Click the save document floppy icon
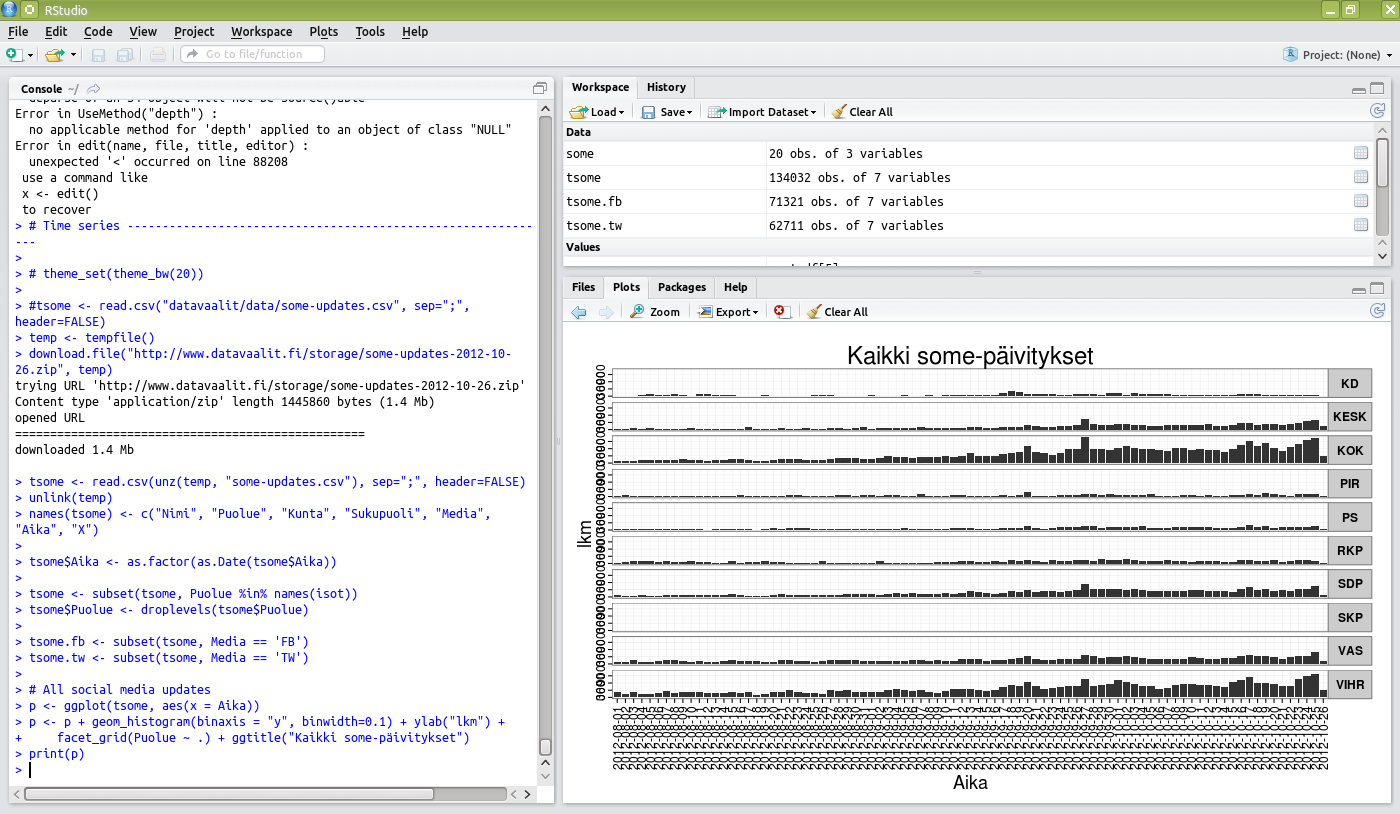Screen dimensions: 1400x814 click(98, 55)
